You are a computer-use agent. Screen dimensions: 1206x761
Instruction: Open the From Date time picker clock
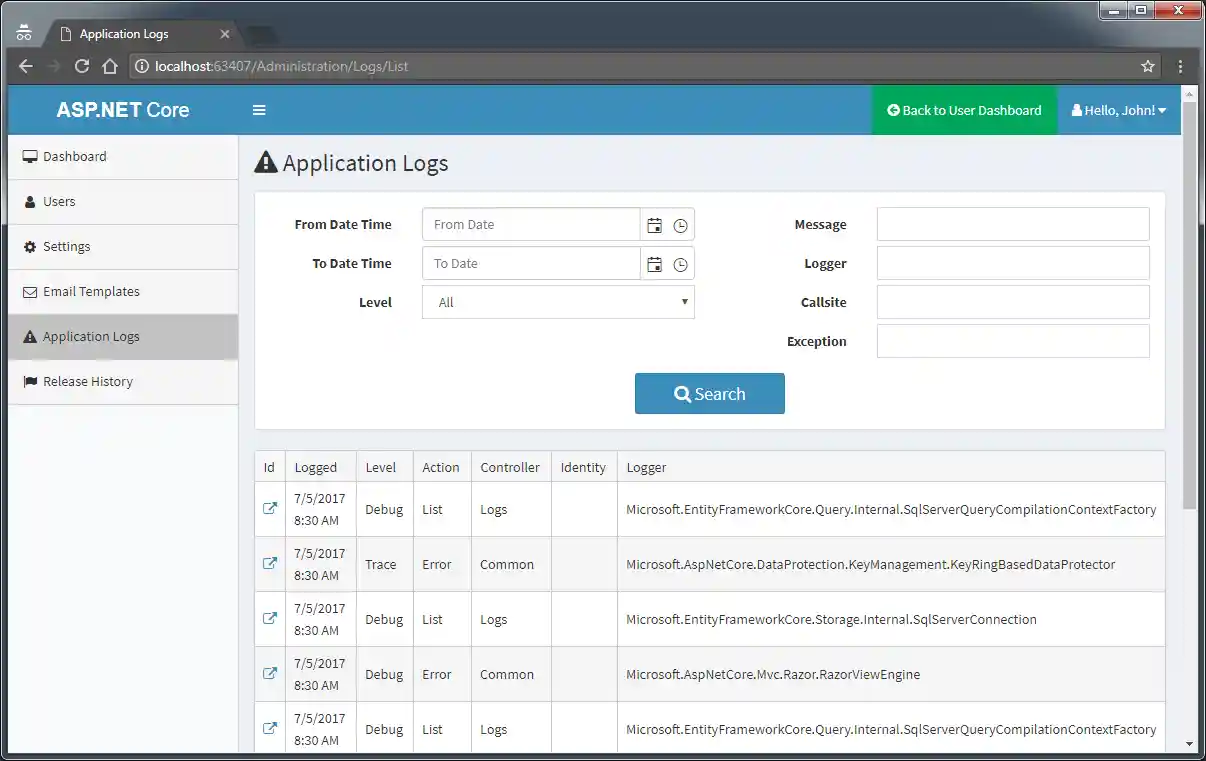(681, 224)
